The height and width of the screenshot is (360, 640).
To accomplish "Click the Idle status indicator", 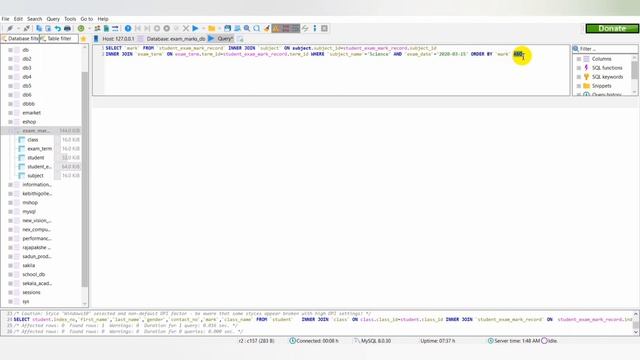I will coord(549,341).
